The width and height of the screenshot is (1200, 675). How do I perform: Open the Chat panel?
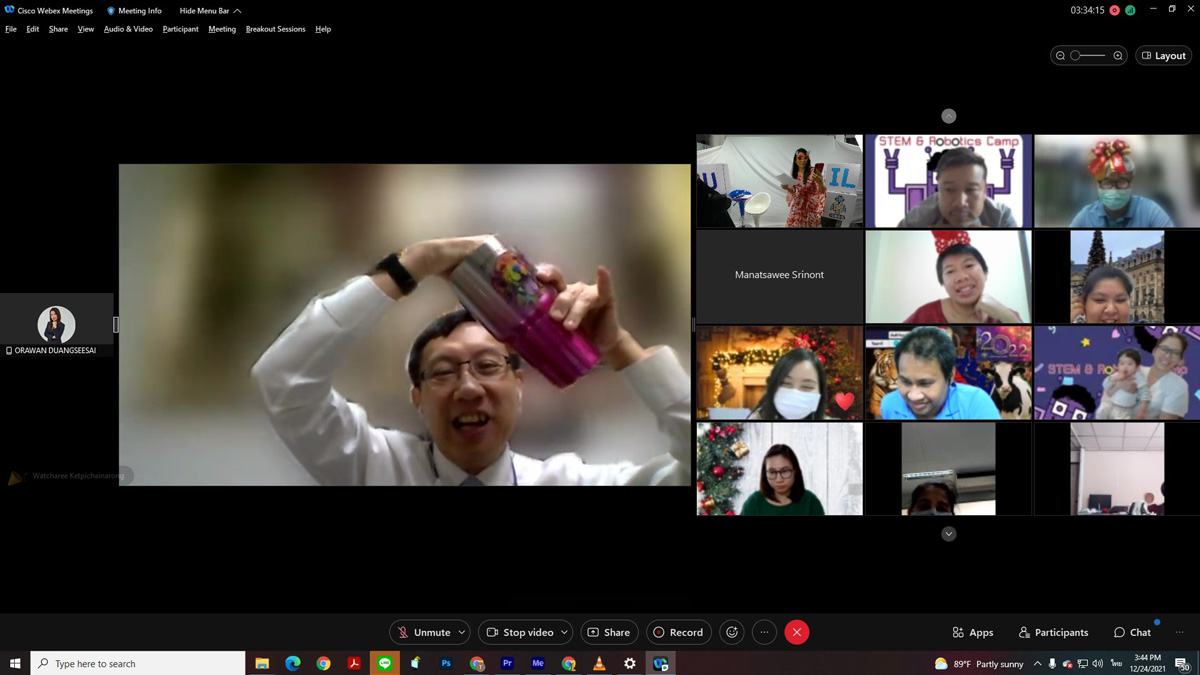point(1132,632)
